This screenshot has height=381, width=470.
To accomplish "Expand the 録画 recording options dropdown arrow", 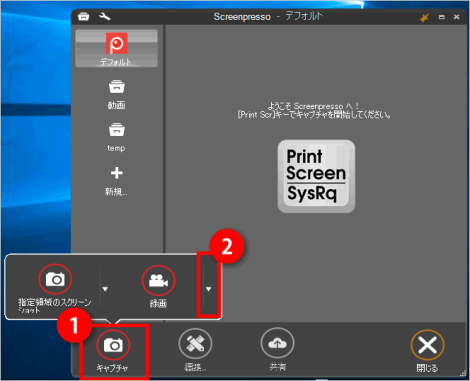I will 208,289.
